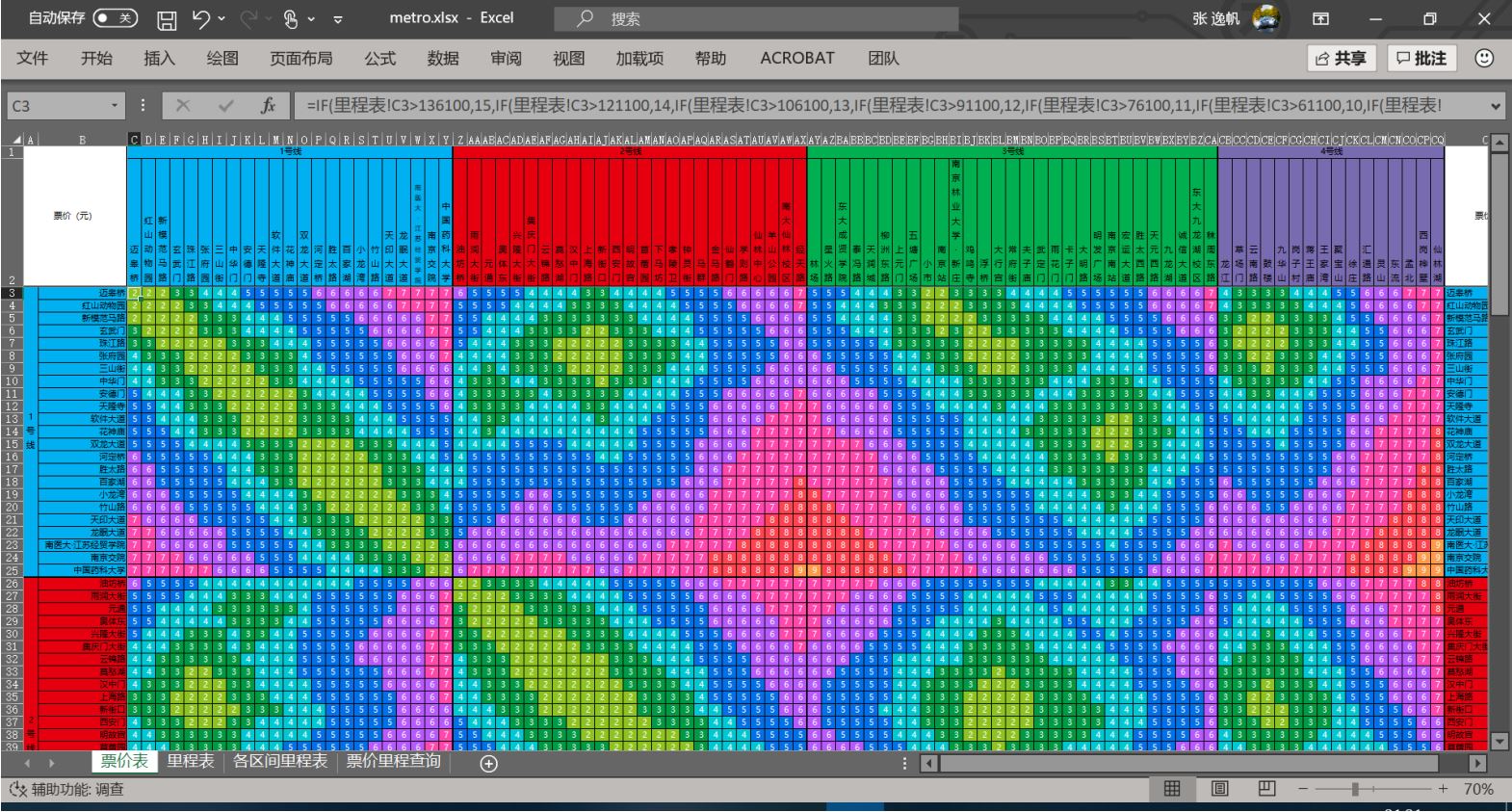Go to the 数据 ribbon tab
Image resolution: width=1512 pixels, height=812 pixels.
pyautogui.click(x=443, y=59)
